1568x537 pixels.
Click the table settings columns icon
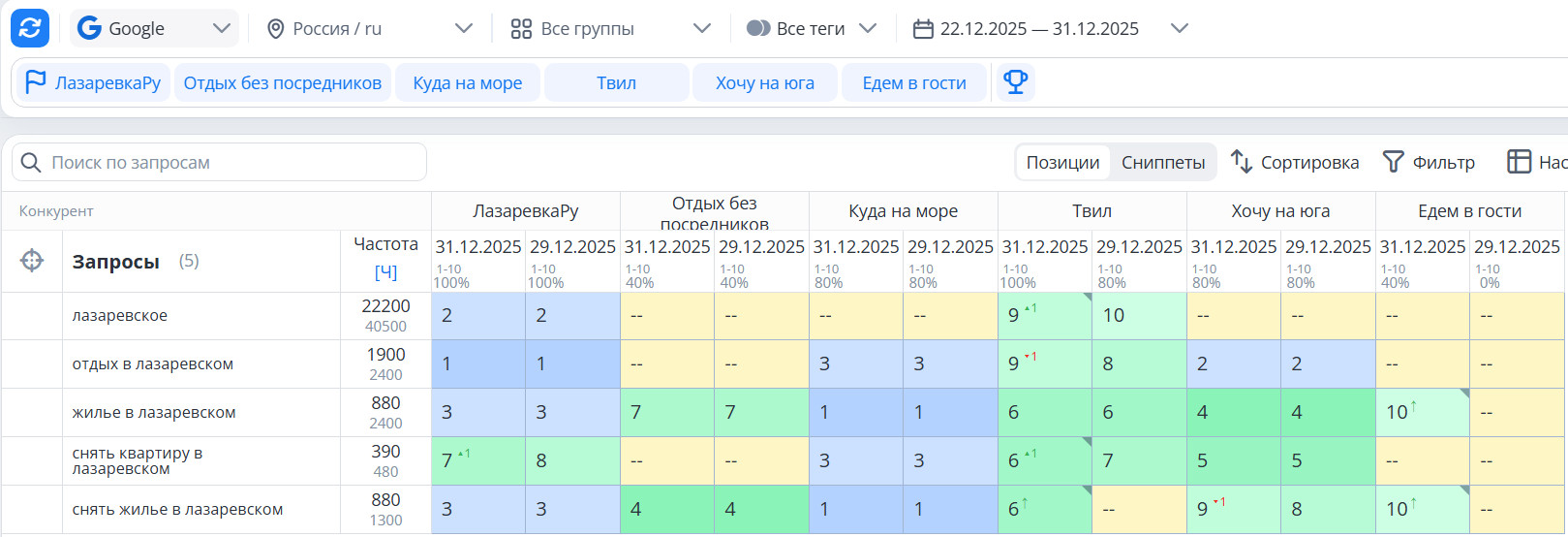pyautogui.click(x=1519, y=162)
